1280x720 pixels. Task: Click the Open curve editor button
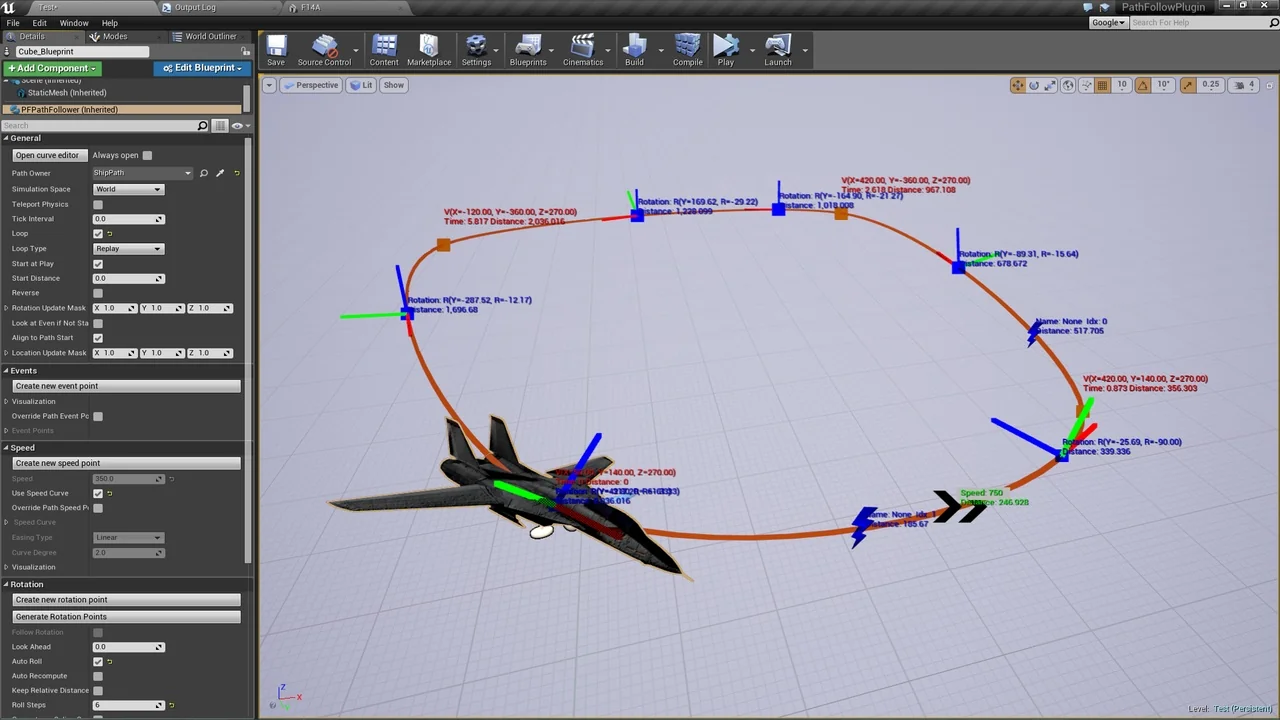(x=47, y=155)
